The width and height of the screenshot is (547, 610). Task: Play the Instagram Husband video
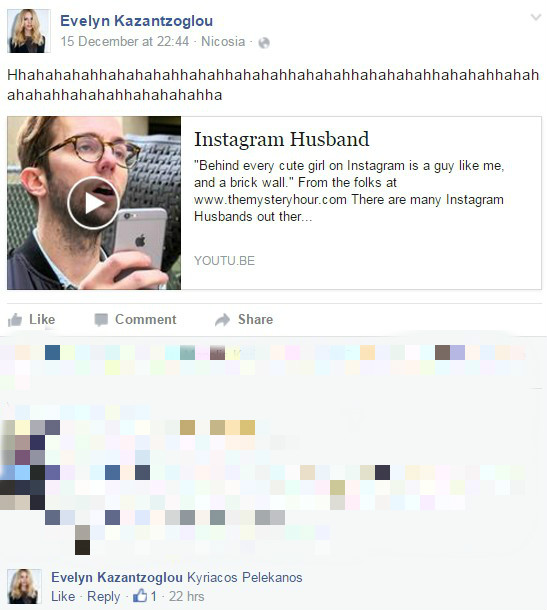tap(93, 203)
